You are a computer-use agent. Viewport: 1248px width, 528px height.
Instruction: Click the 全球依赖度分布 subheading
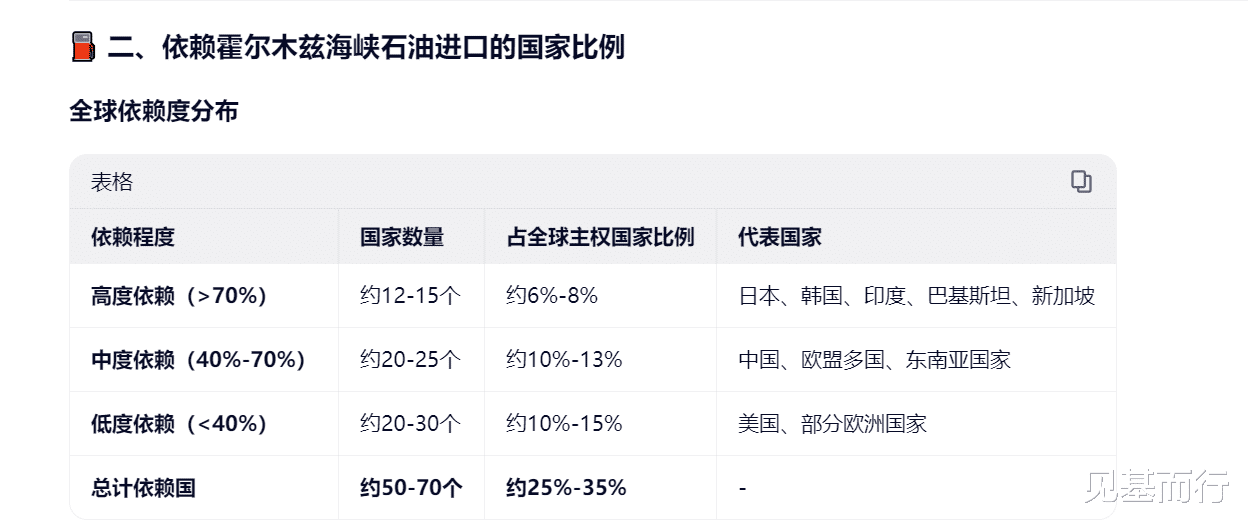(x=153, y=111)
